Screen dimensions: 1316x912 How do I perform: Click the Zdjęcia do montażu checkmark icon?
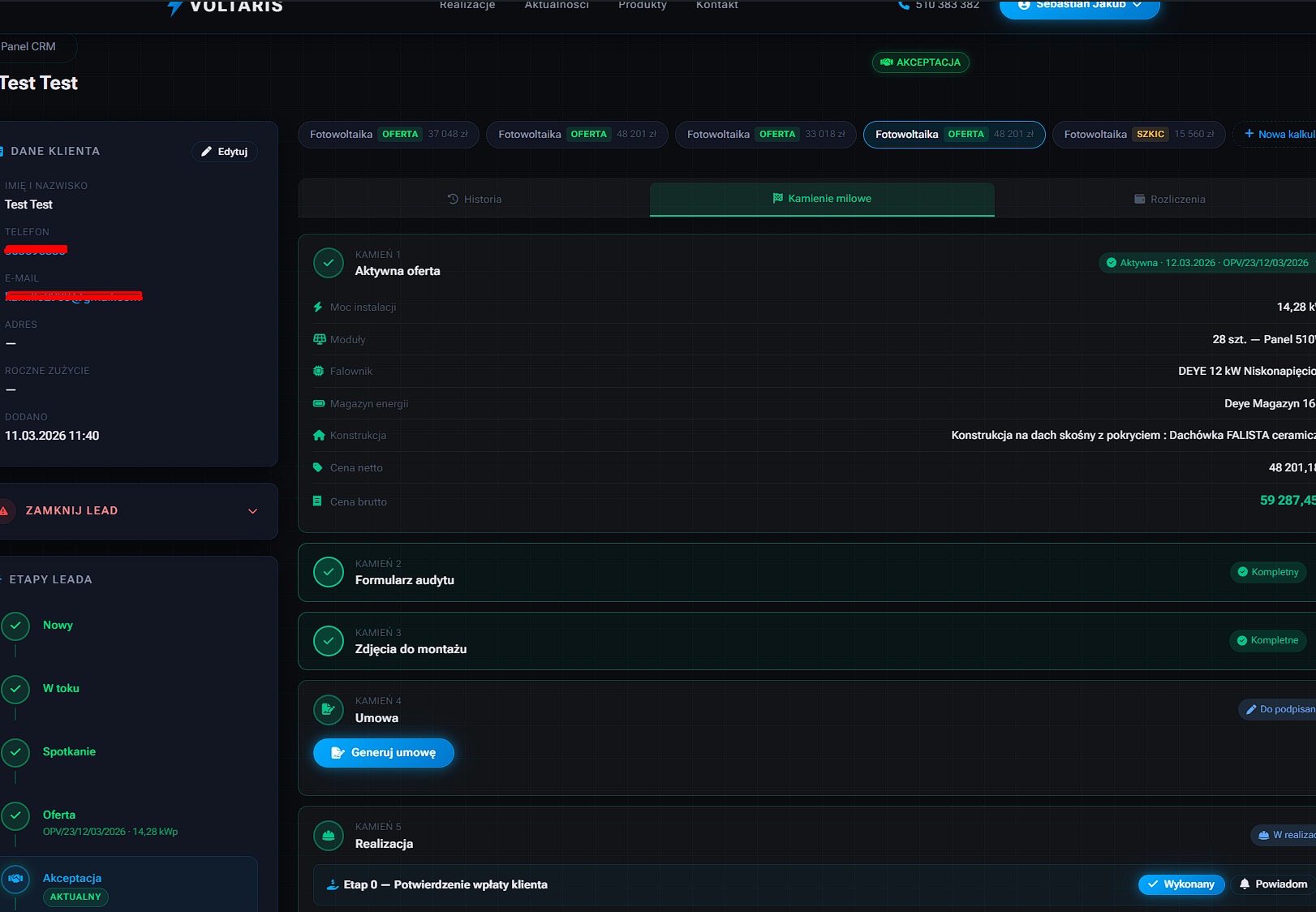click(x=329, y=641)
